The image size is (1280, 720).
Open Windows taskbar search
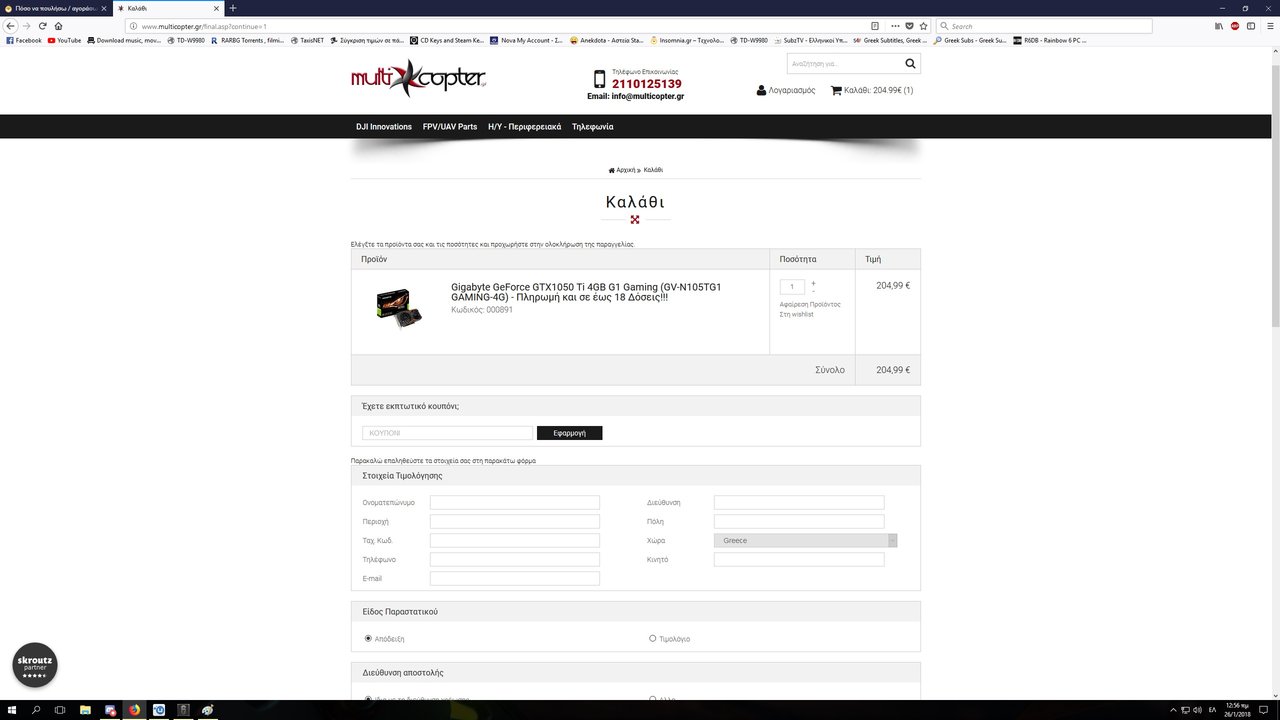coord(36,710)
